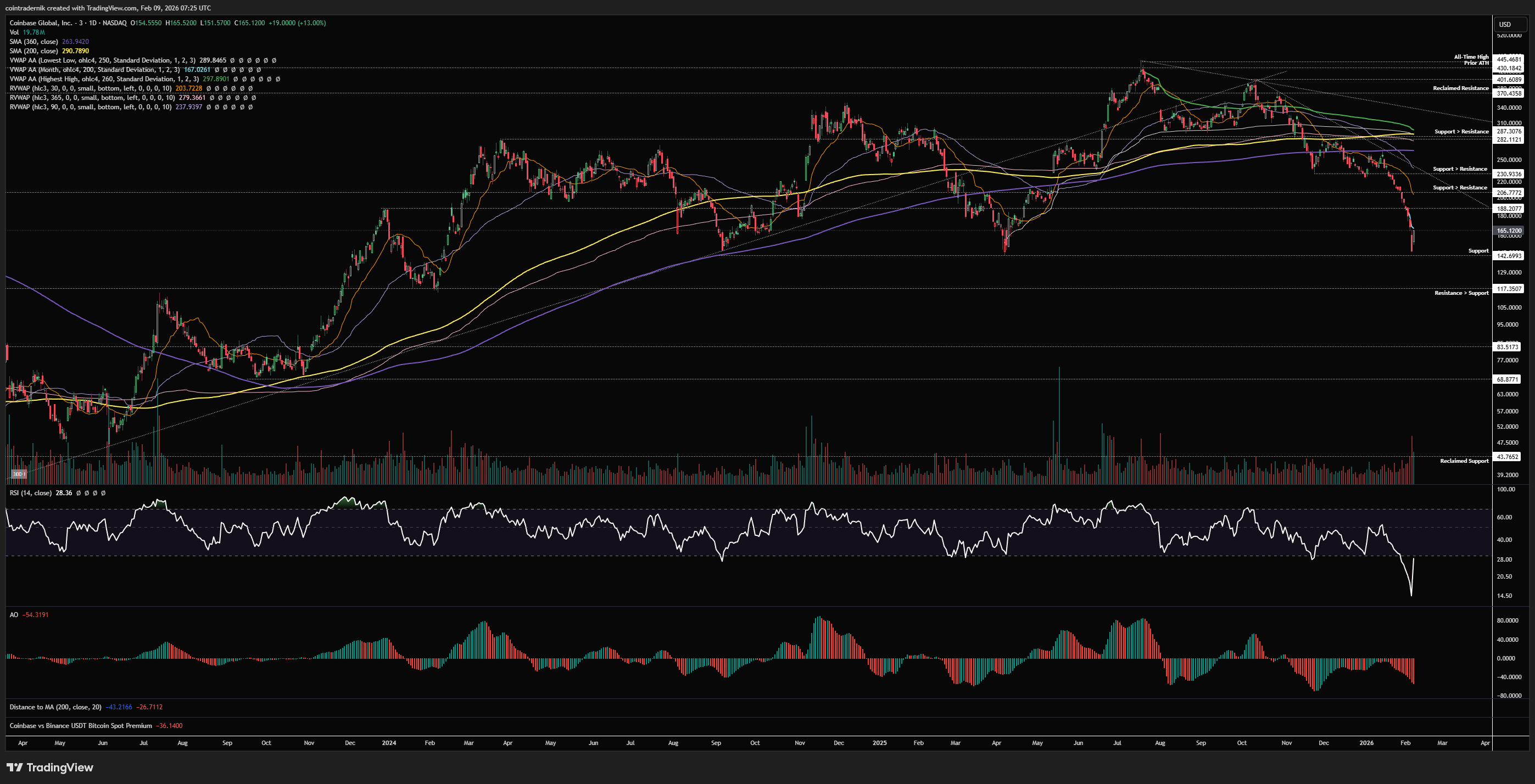
Task: Click the 370.4358 Reclaimed Resistance tag
Action: pos(1509,93)
